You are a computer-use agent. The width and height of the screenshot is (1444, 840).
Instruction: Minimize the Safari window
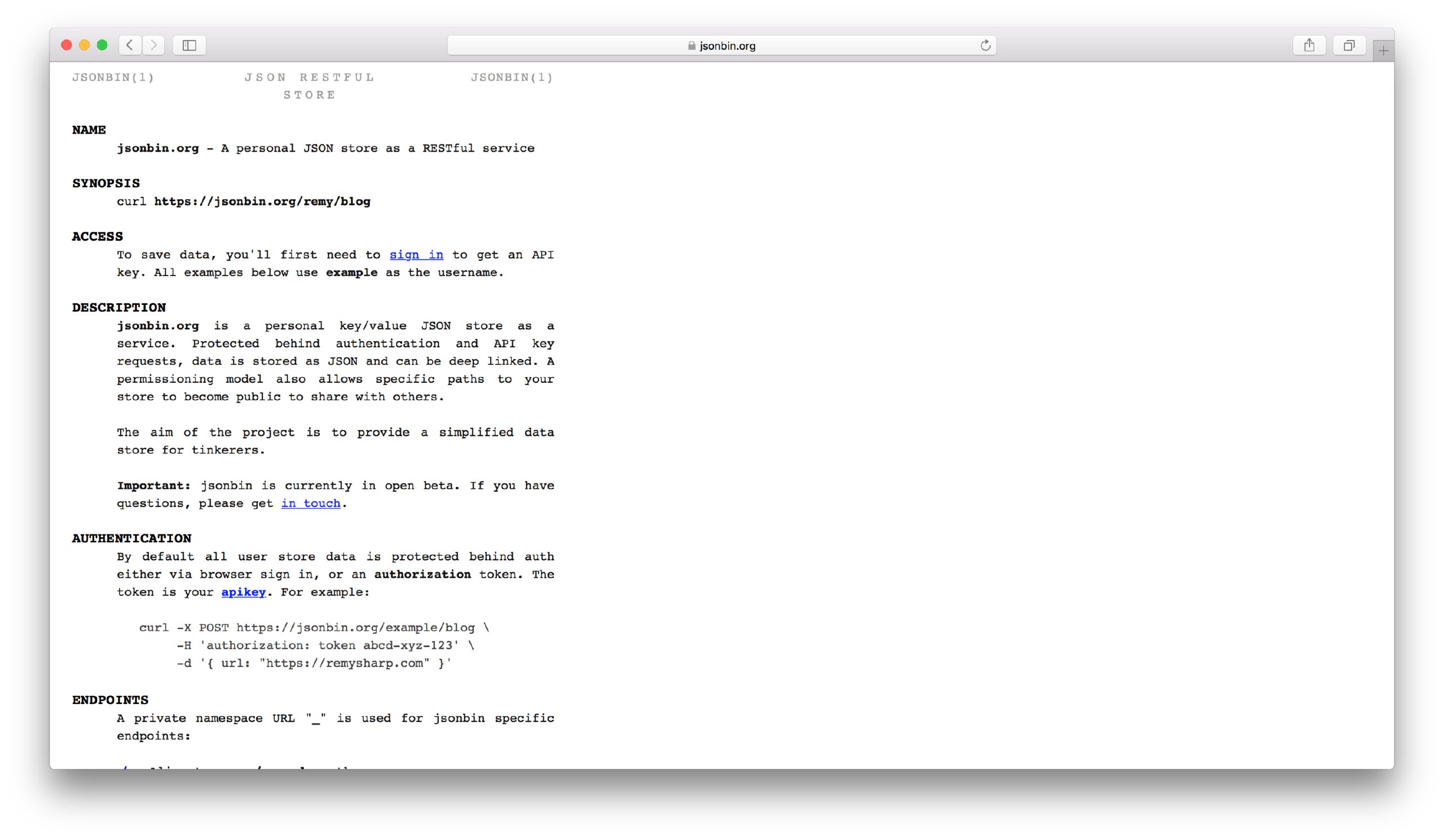pyautogui.click(x=84, y=45)
